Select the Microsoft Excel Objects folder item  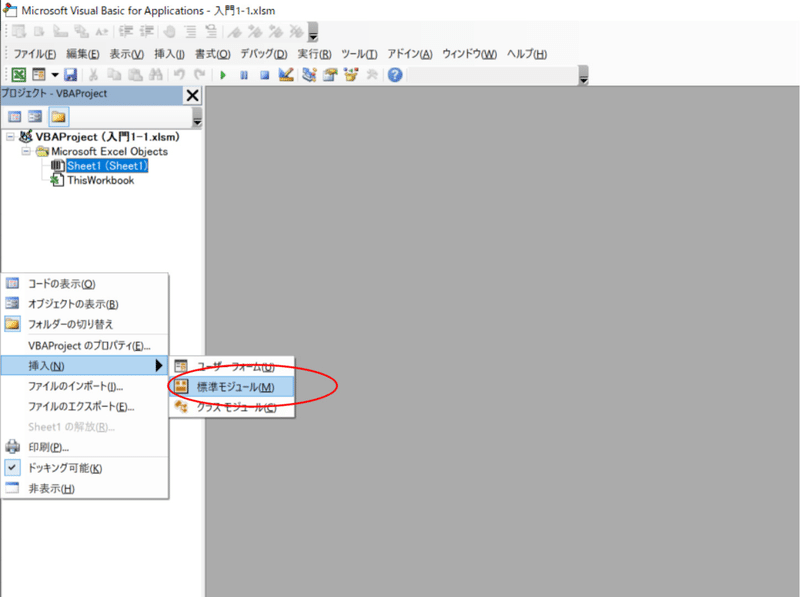pos(109,152)
